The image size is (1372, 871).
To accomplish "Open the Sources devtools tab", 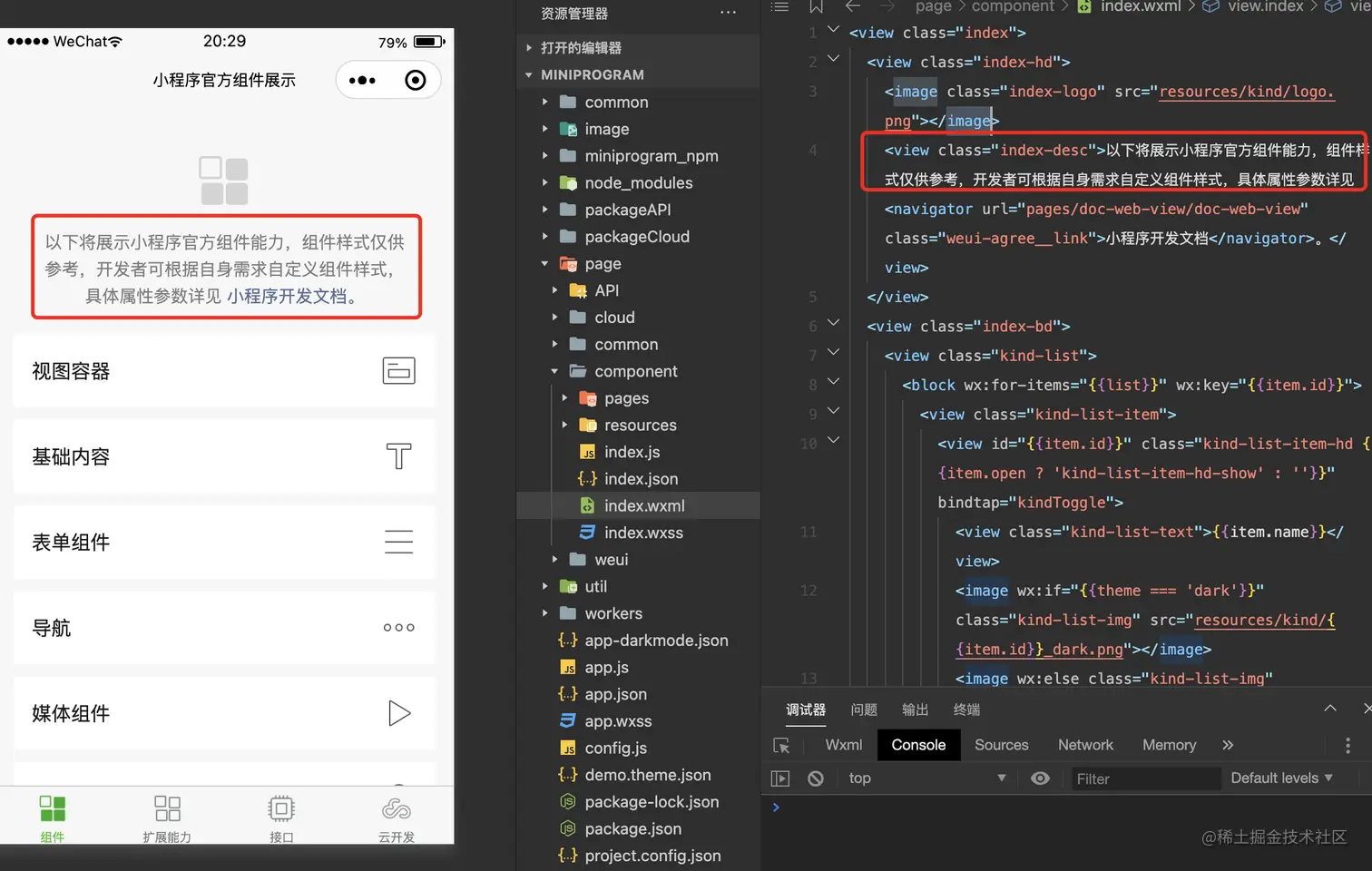I will [x=1002, y=745].
